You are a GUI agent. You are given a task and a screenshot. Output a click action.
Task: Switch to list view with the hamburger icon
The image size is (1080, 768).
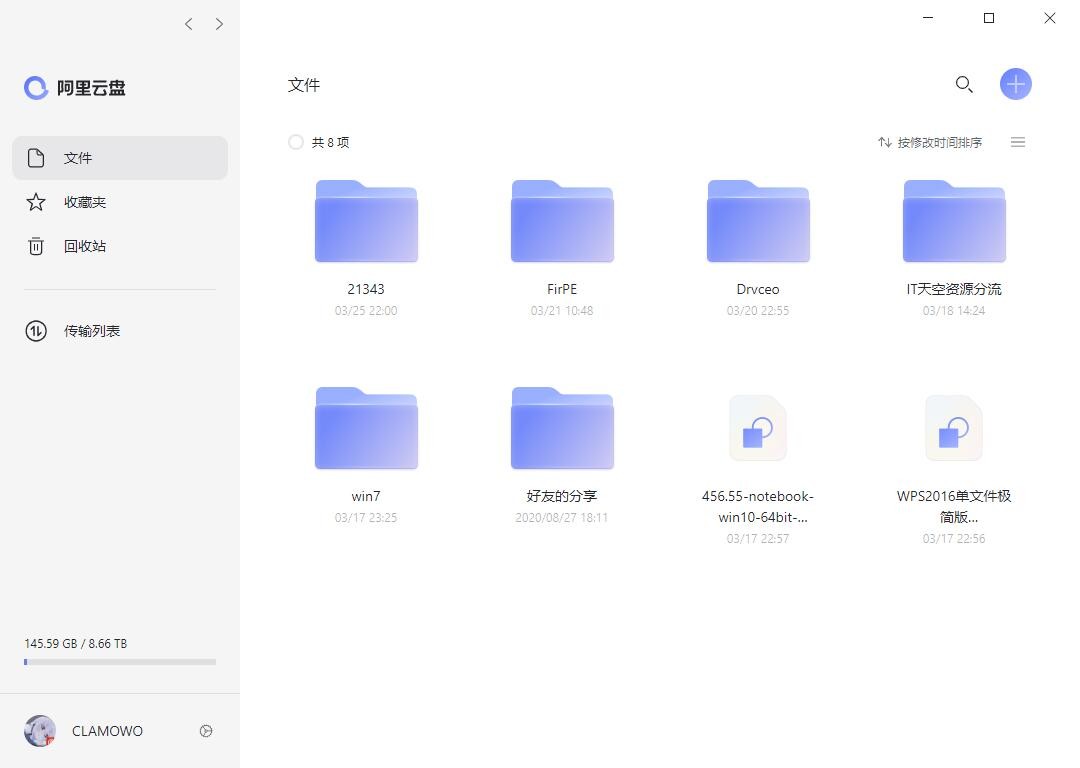1018,142
